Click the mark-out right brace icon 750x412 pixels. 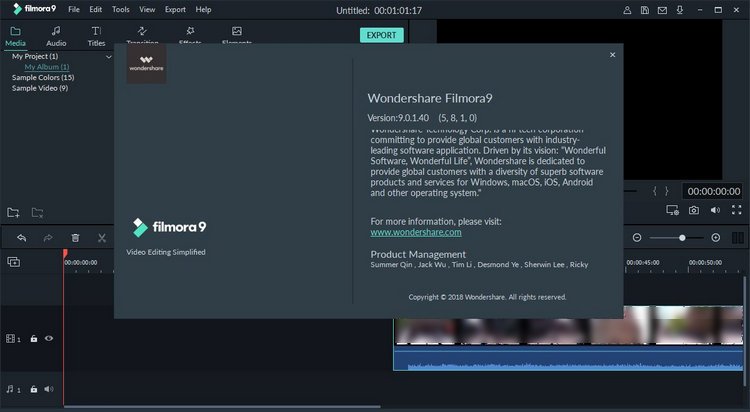pos(666,191)
